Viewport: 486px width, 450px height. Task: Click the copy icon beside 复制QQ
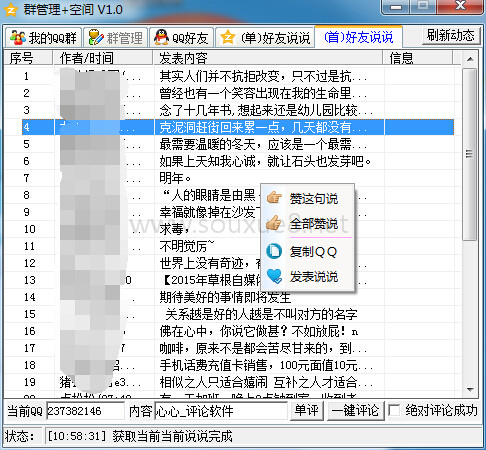pyautogui.click(x=274, y=251)
